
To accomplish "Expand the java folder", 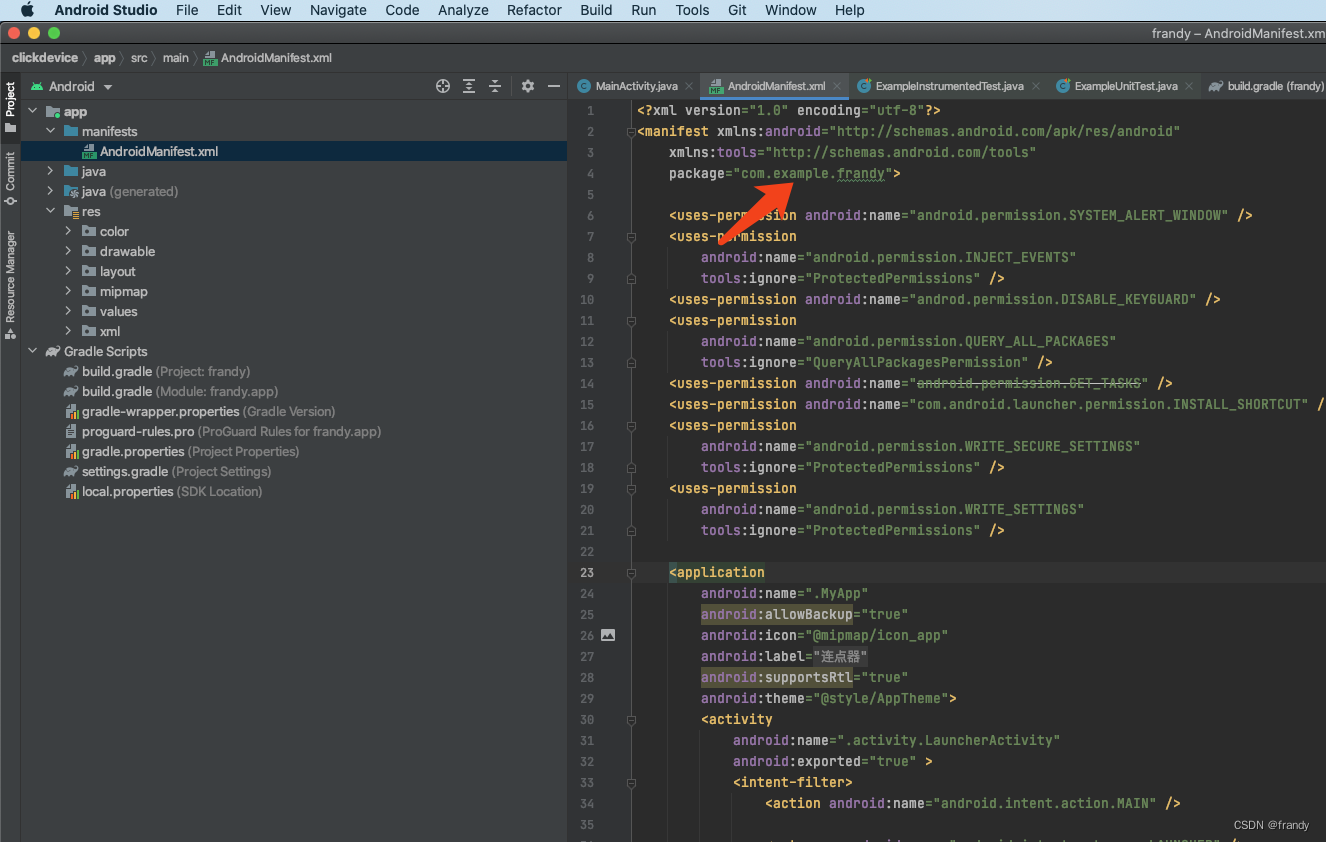I will pyautogui.click(x=50, y=172).
